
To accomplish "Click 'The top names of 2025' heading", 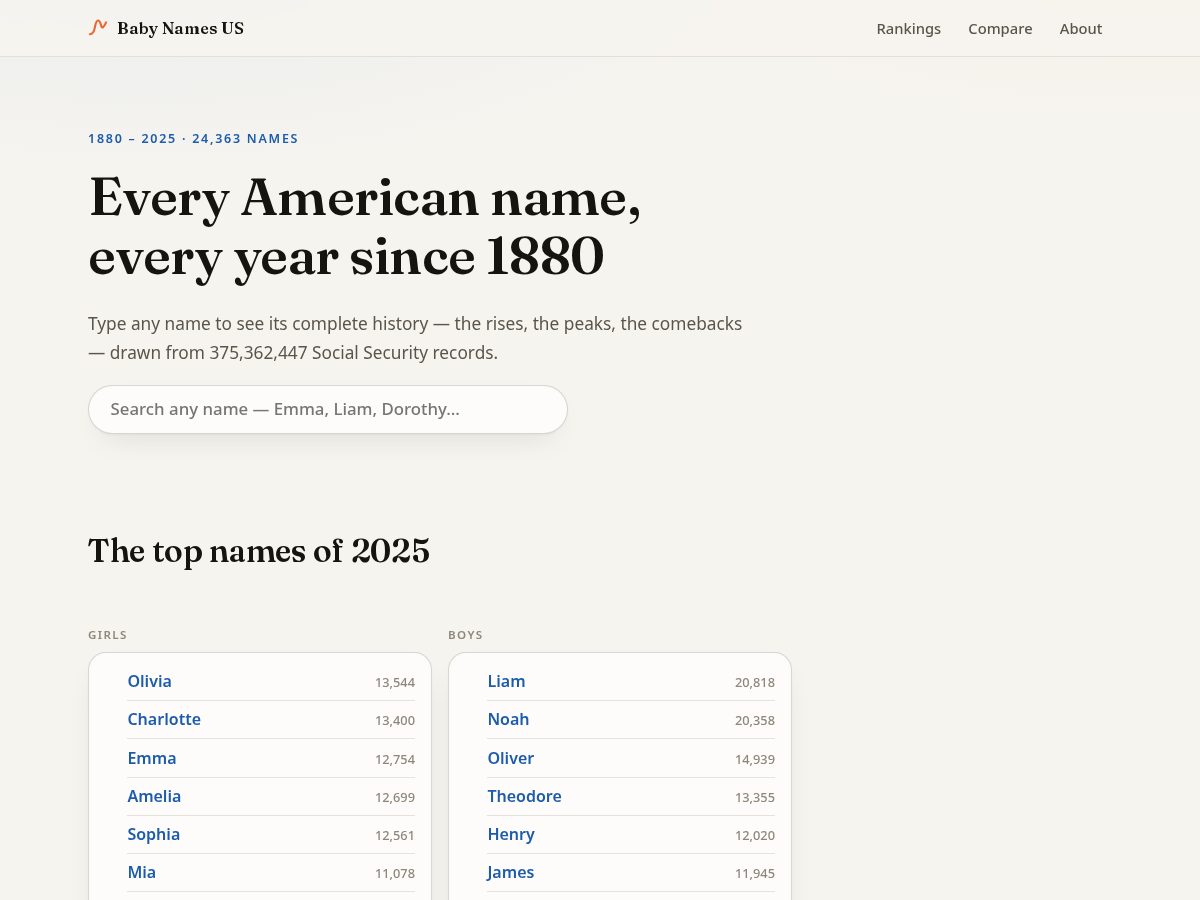I will click(259, 551).
